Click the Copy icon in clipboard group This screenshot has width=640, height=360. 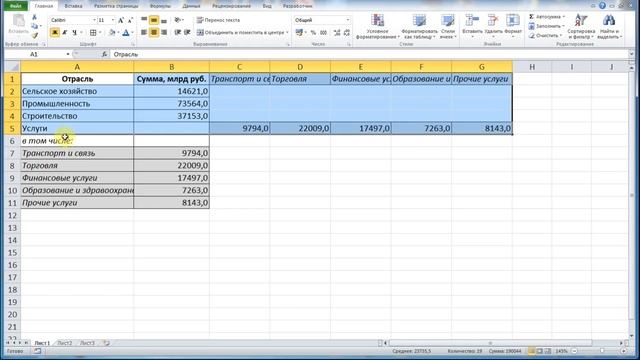pos(34,26)
